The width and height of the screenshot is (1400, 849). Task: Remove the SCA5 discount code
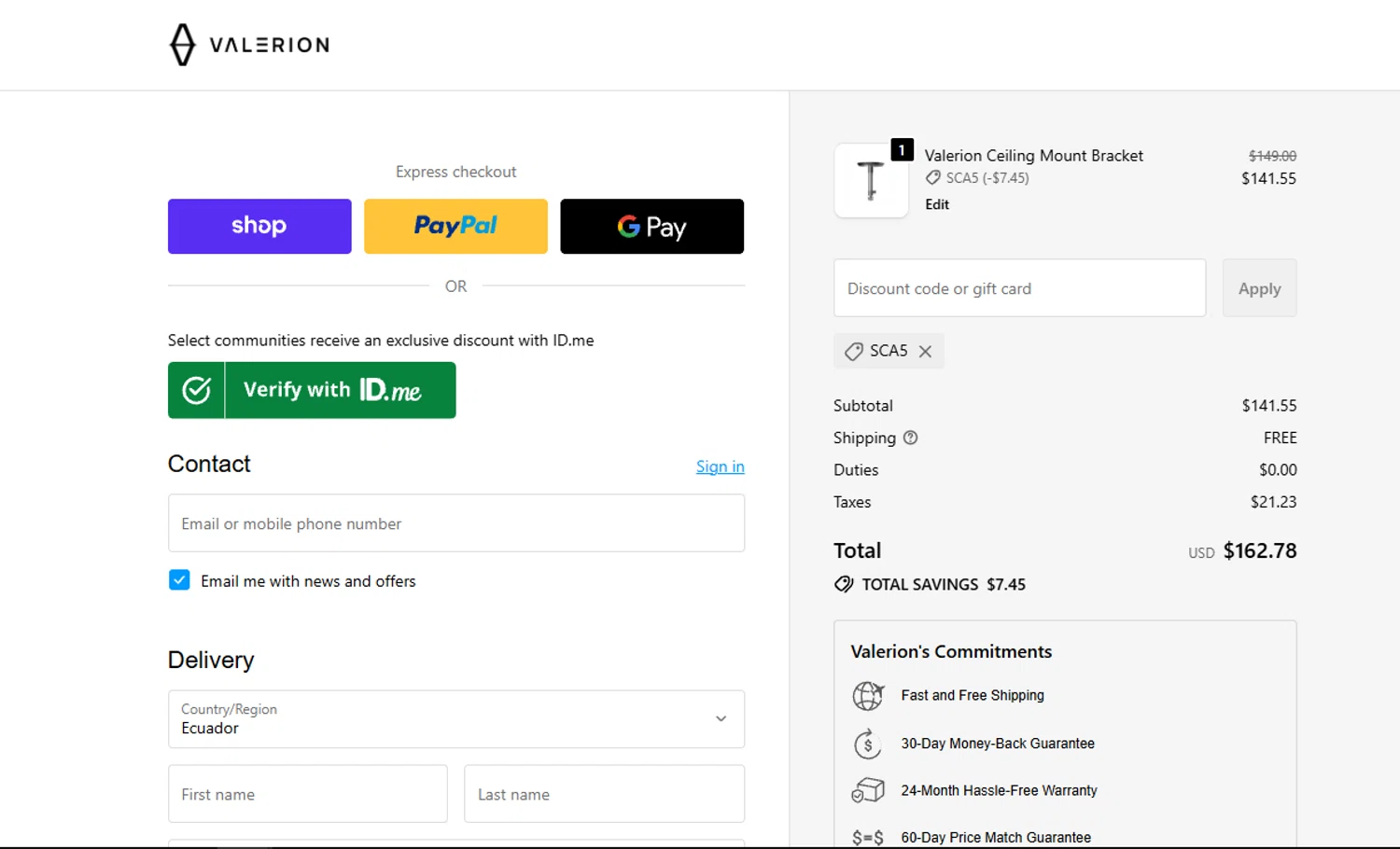925,352
